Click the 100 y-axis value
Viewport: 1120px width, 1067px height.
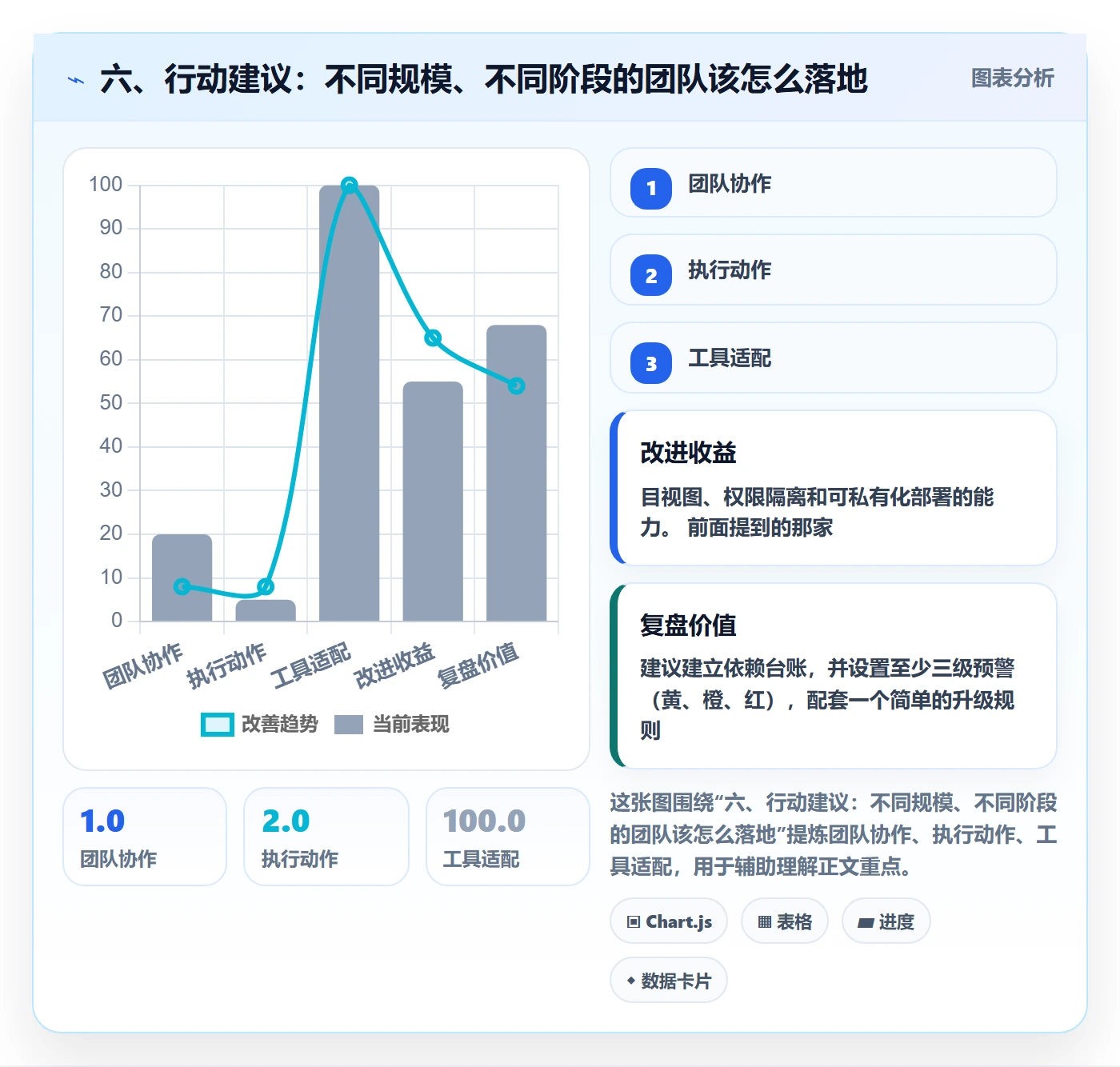point(106,185)
